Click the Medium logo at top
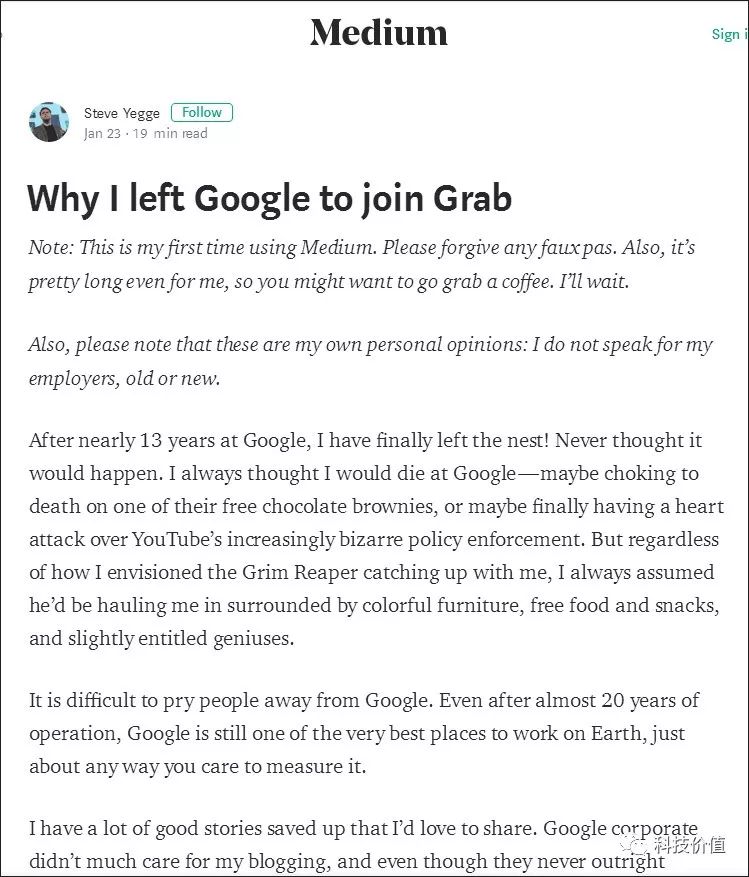 (x=379, y=32)
